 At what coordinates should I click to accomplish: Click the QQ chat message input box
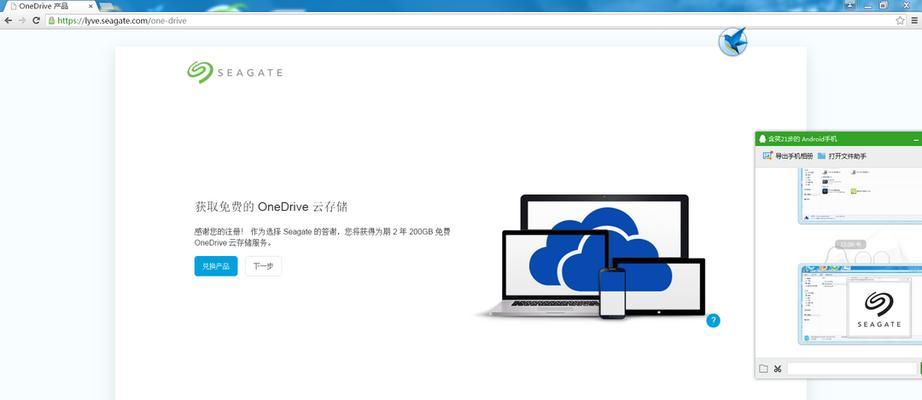[x=851, y=369]
